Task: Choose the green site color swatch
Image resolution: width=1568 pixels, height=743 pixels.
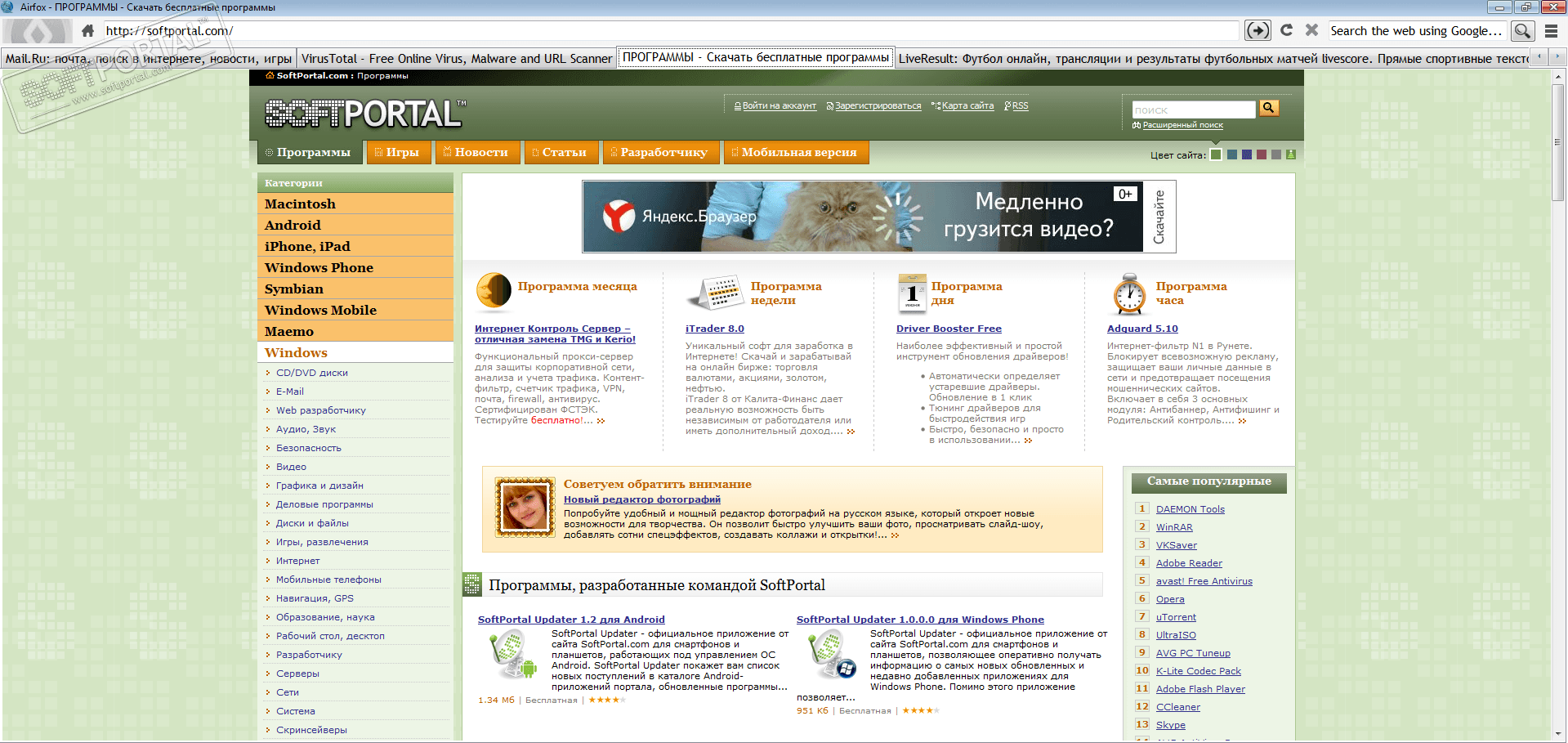Action: pos(1217,154)
